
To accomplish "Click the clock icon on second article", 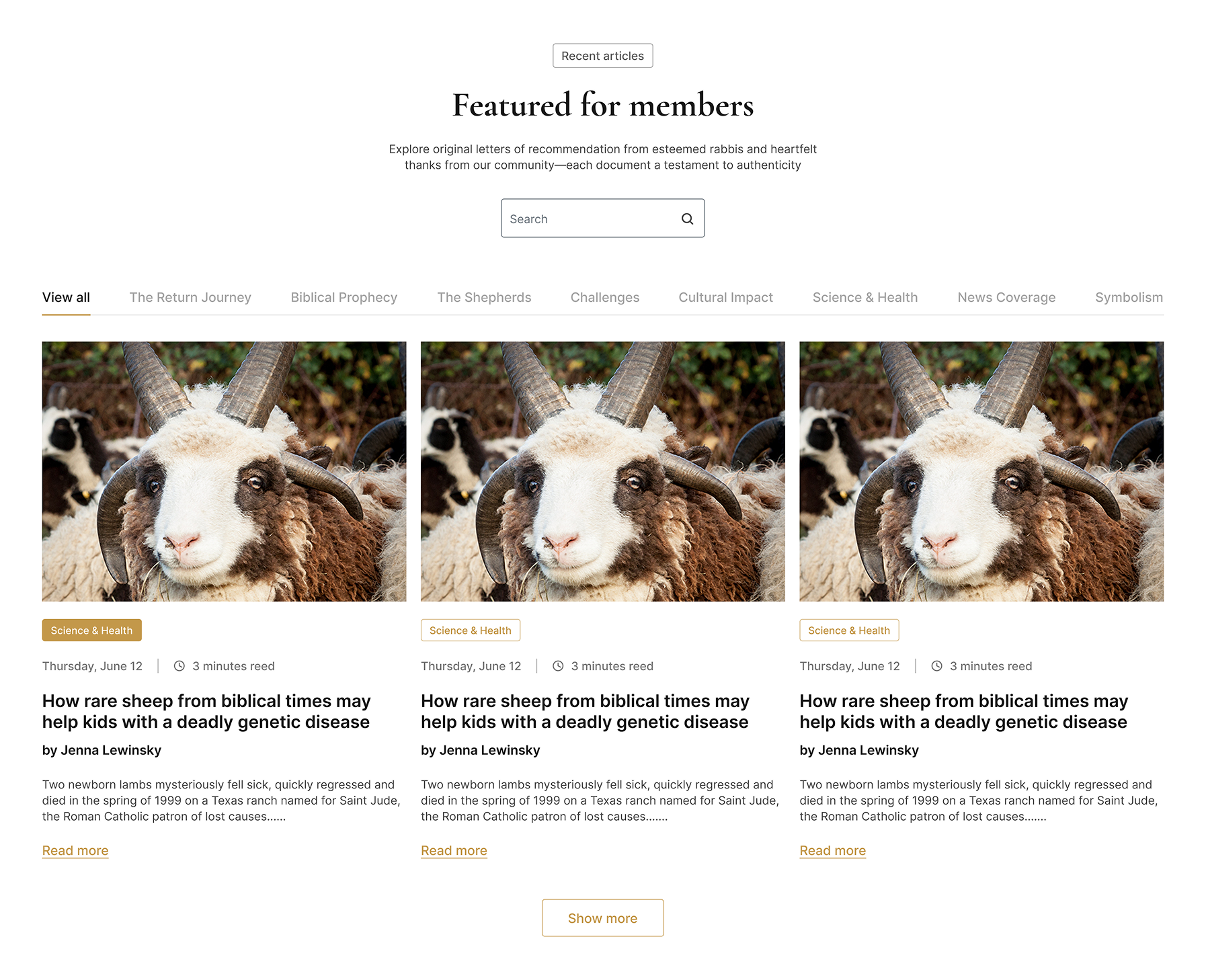I will point(558,666).
